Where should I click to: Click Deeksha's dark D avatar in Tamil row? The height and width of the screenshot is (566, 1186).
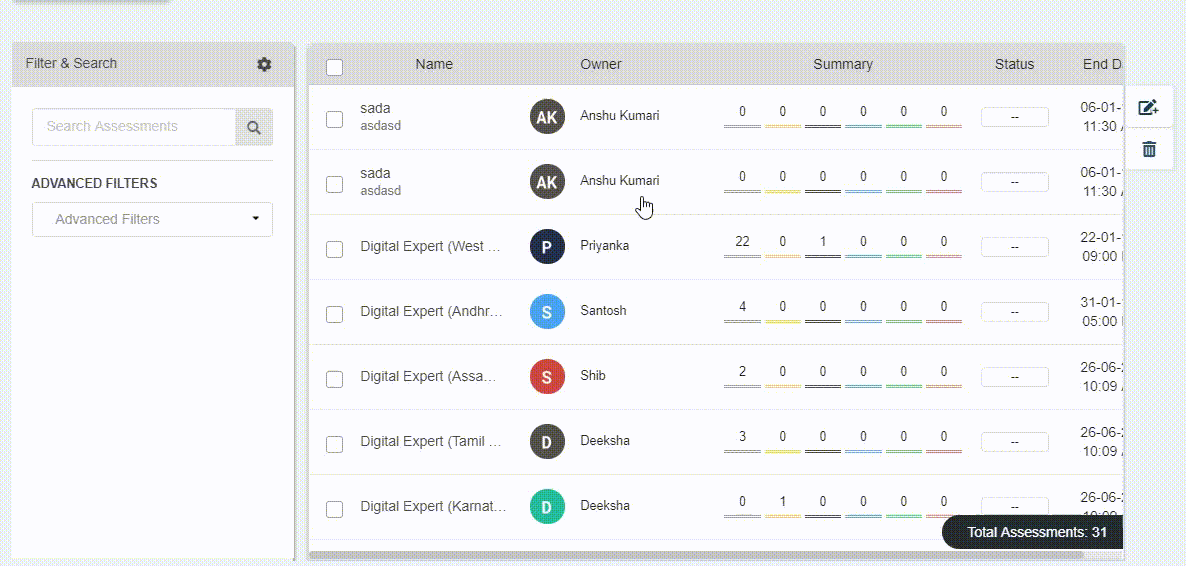click(x=548, y=442)
